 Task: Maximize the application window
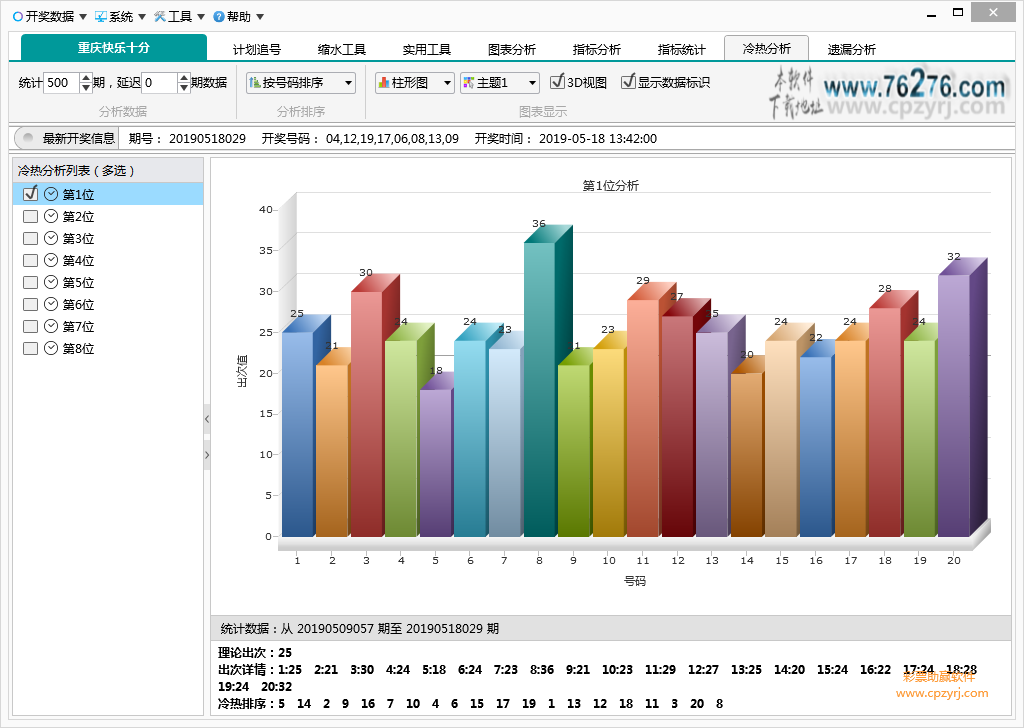tap(958, 12)
